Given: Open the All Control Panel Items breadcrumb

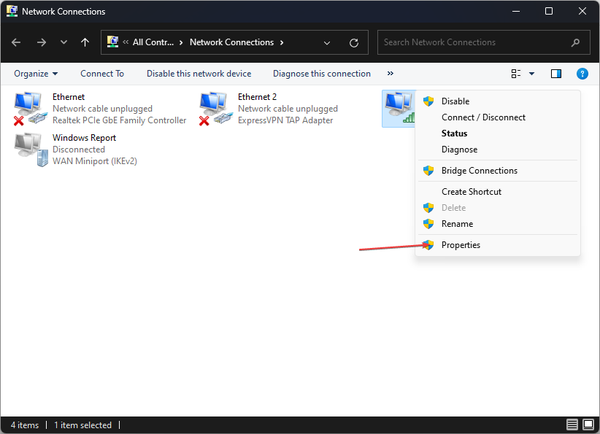Looking at the screenshot, I should 153,42.
